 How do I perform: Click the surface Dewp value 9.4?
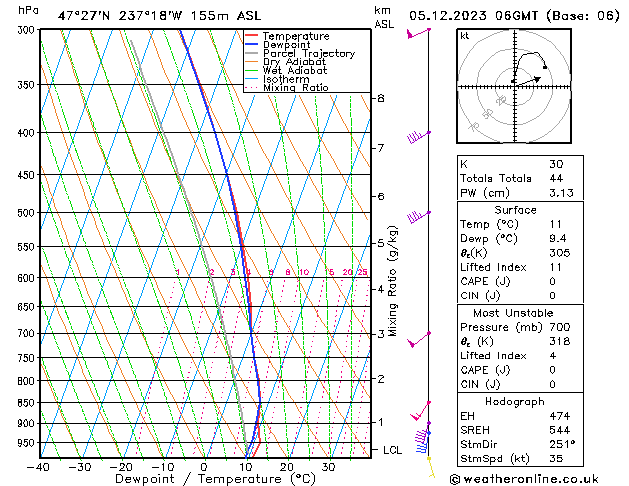pyautogui.click(x=558, y=239)
